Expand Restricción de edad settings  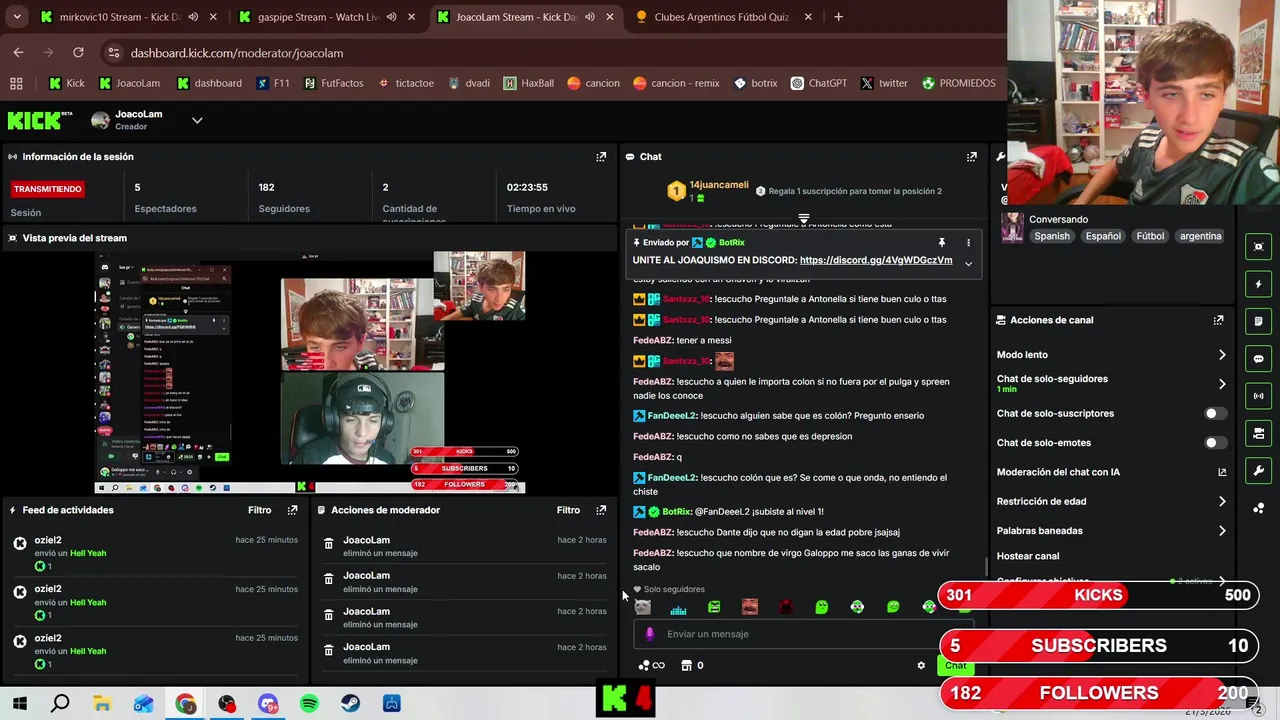tap(1221, 502)
